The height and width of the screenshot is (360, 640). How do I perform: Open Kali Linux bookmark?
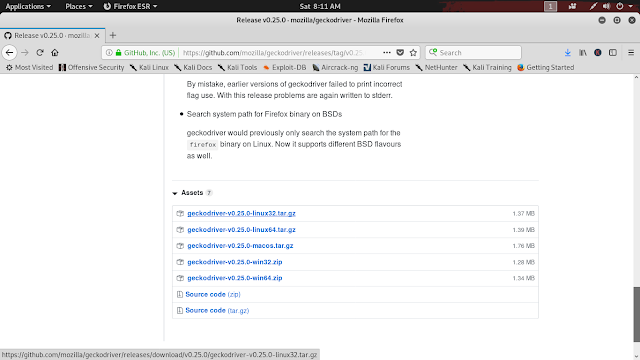coord(149,67)
